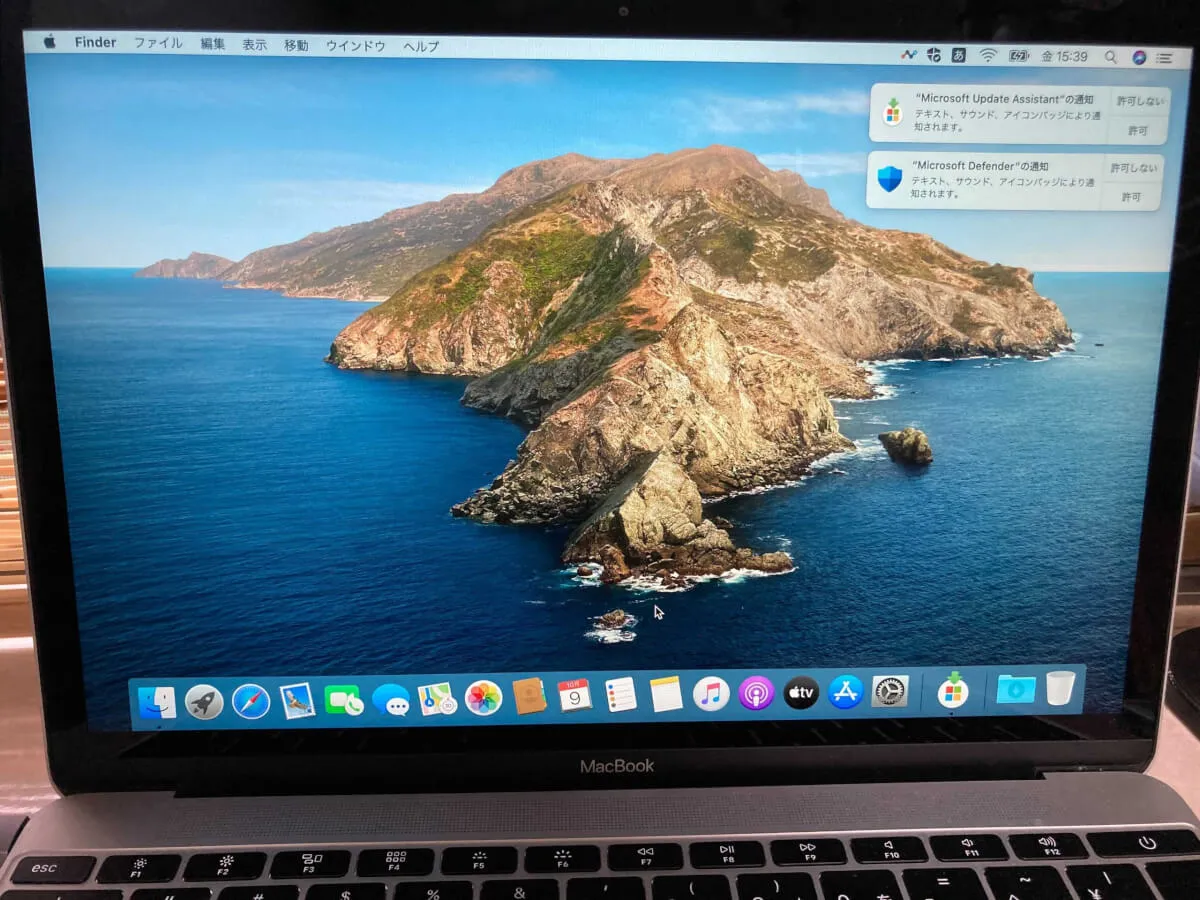Open Wi-Fi status menu
The image size is (1200, 900).
point(988,55)
